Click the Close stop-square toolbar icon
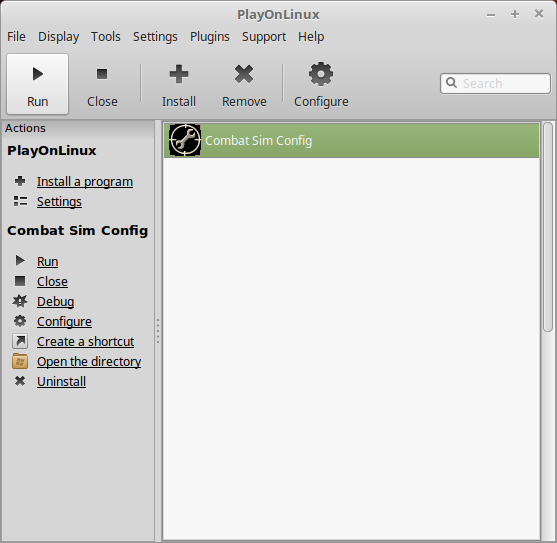This screenshot has height=543, width=557. (x=102, y=74)
